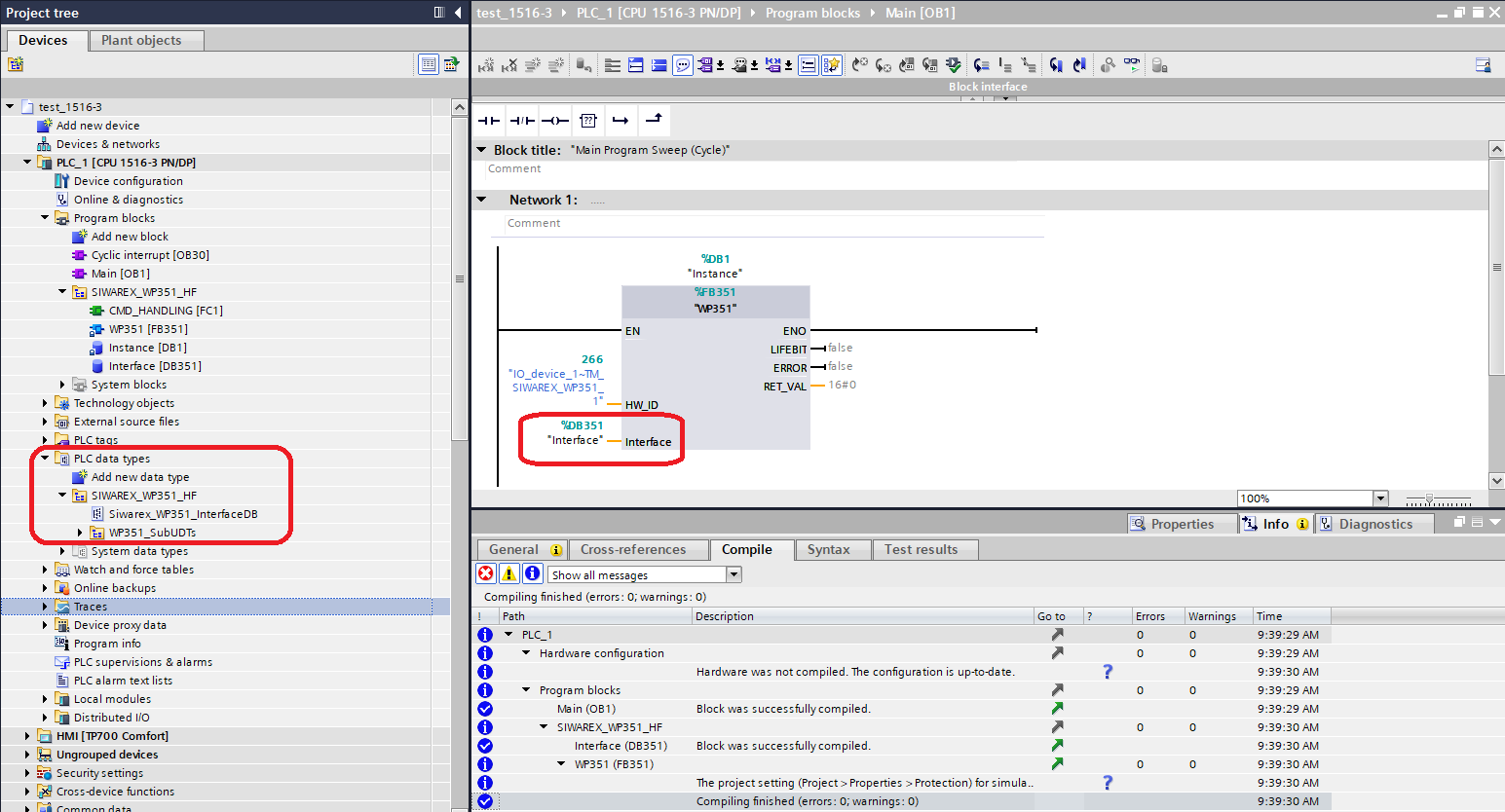Viewport: 1505px width, 812px height.
Task: Insert an empty box instruction
Action: tap(588, 121)
